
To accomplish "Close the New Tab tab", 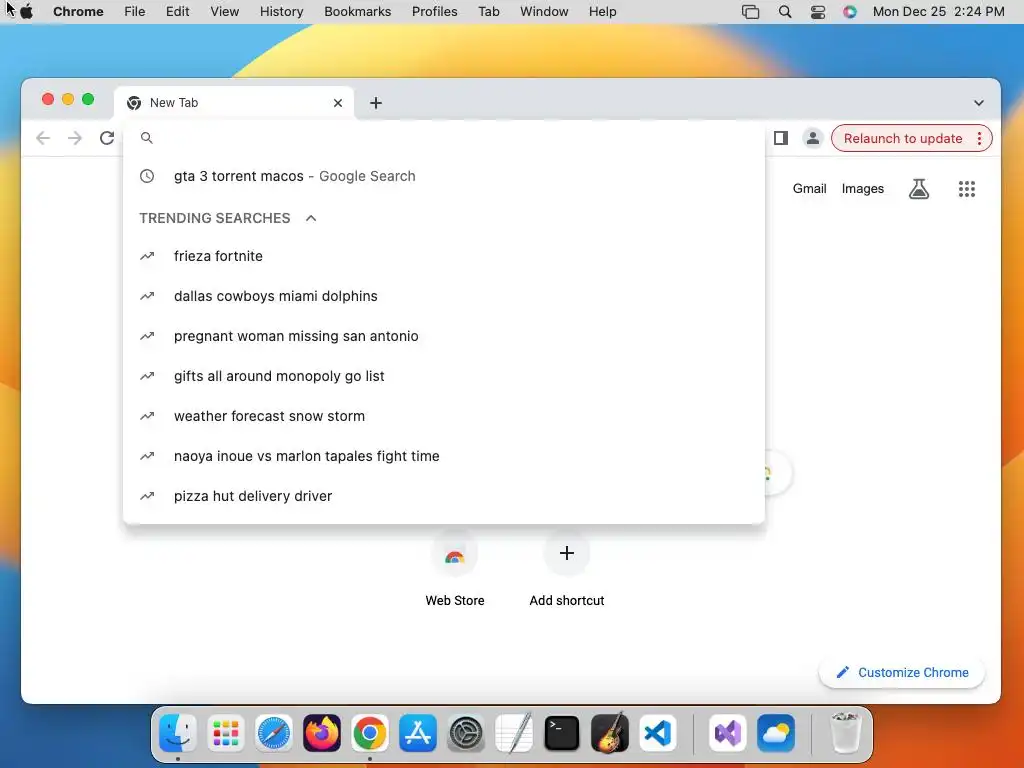I will (338, 103).
